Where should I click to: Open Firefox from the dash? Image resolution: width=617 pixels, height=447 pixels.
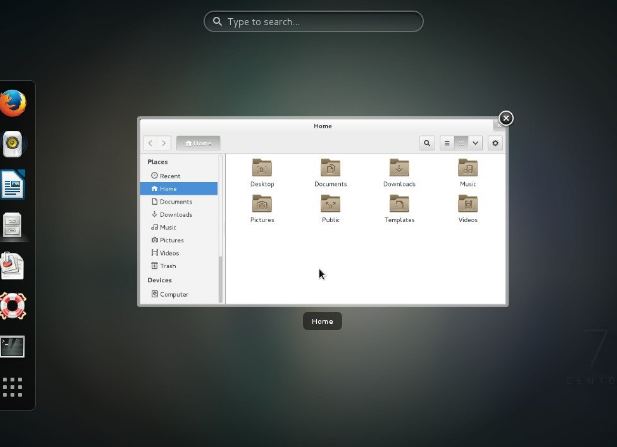[13, 103]
